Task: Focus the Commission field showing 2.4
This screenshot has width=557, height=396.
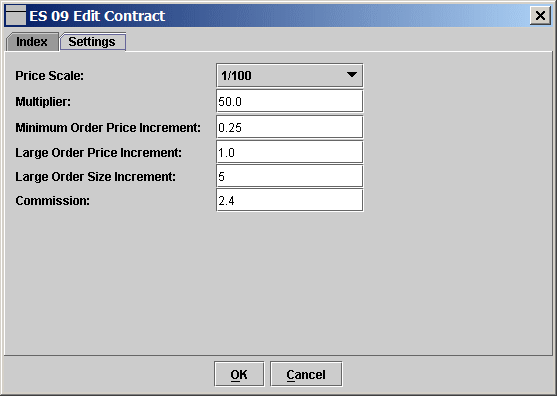Action: pos(290,200)
